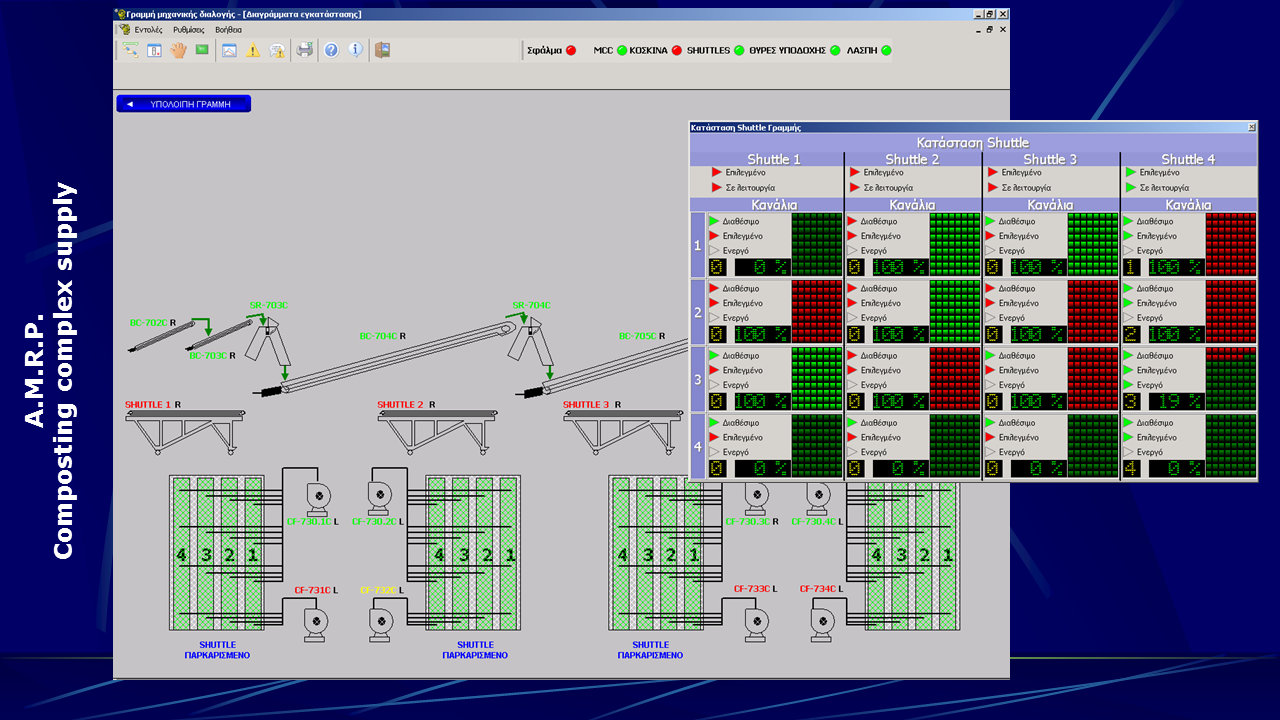Click the green screen toolbar icon

[202, 50]
